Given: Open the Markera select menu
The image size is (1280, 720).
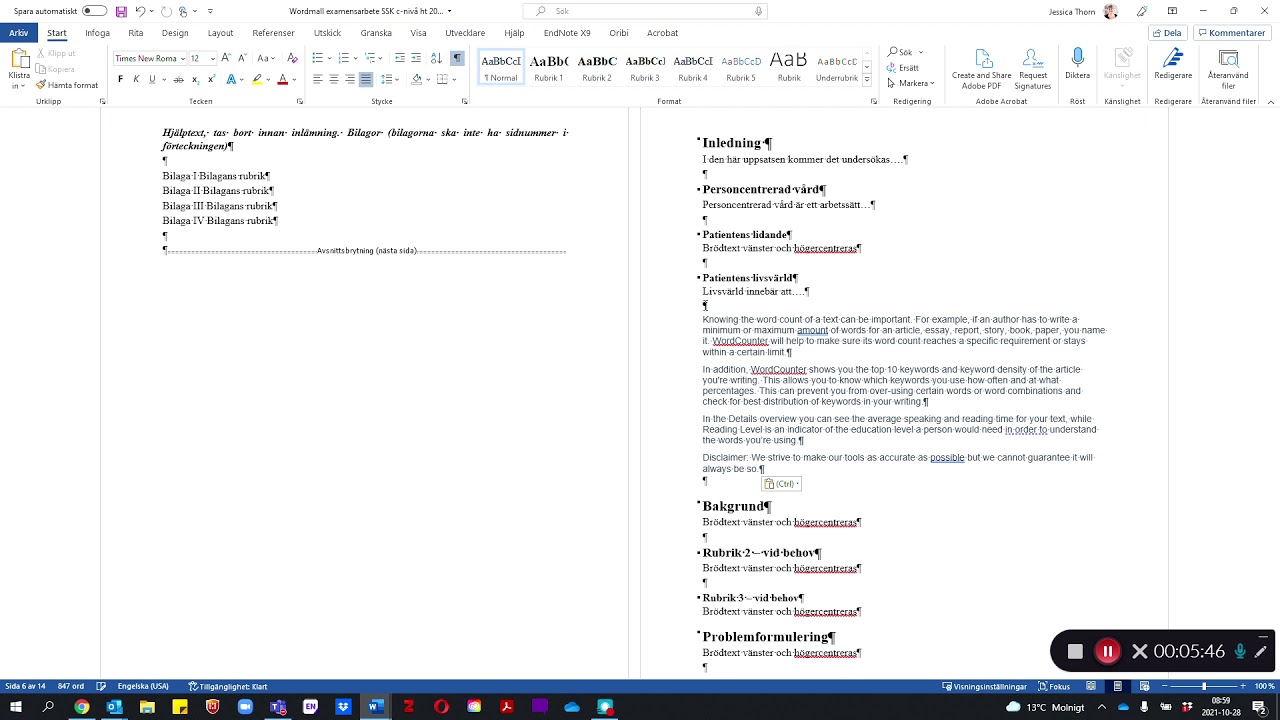Looking at the screenshot, I should tap(911, 83).
